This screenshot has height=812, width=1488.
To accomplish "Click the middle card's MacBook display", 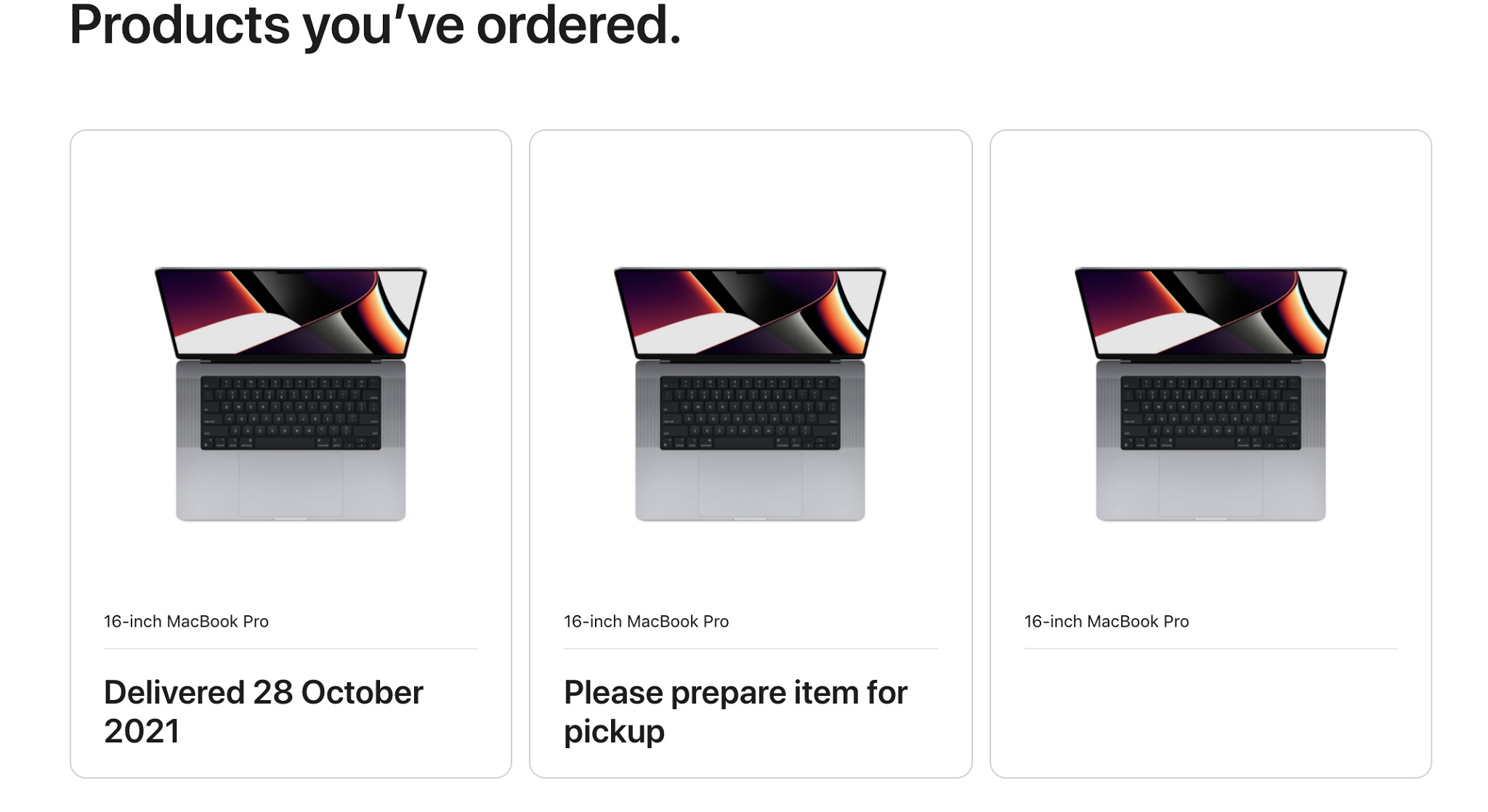I will (x=750, y=312).
